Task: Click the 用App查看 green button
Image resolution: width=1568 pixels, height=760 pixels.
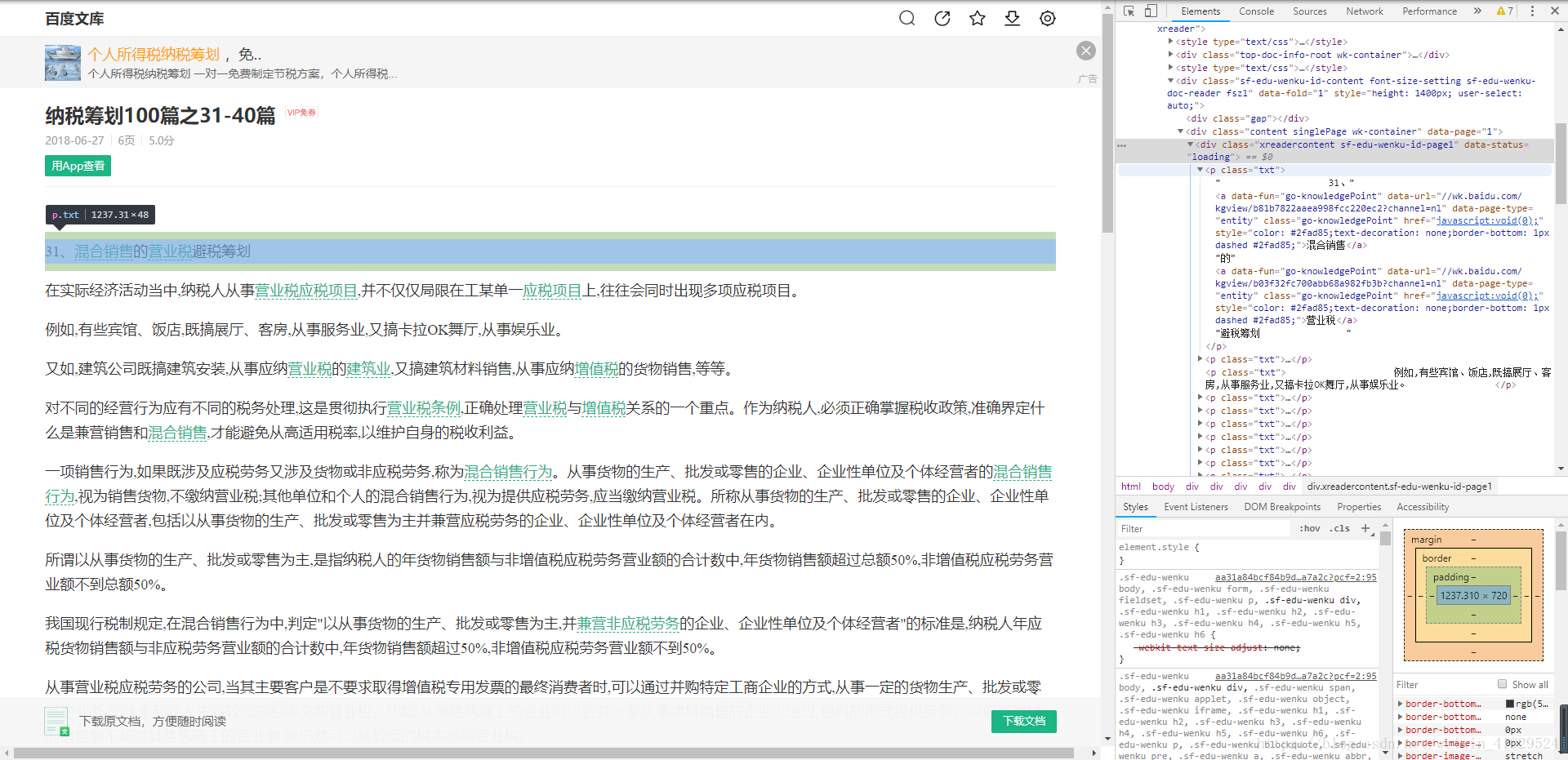Action: [x=78, y=166]
